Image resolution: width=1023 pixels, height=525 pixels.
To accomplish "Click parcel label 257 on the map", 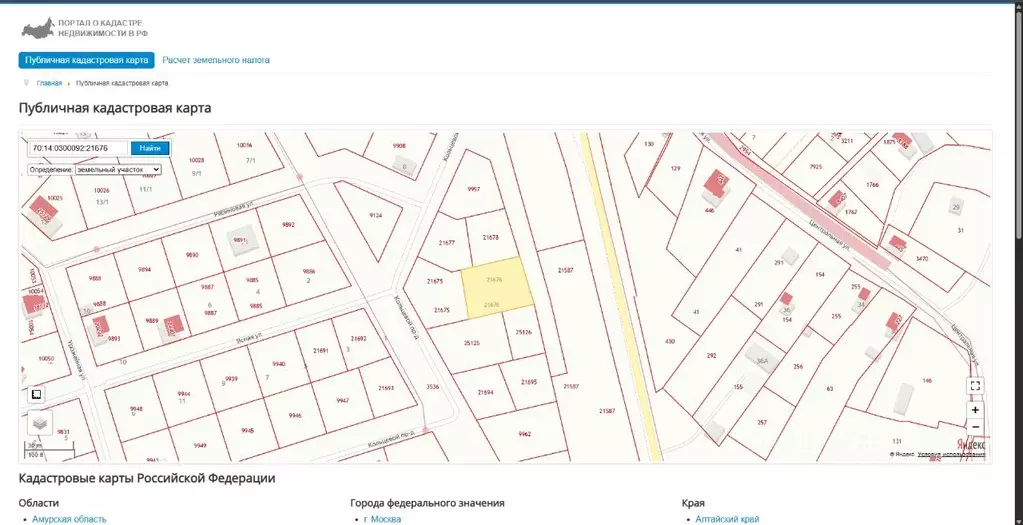I will pyautogui.click(x=762, y=422).
